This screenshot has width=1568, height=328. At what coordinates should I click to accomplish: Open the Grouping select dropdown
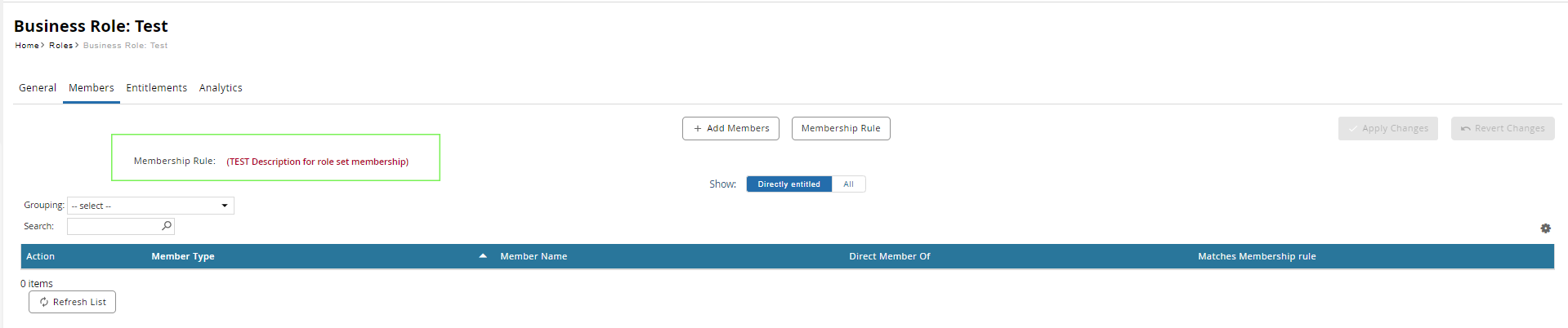[x=150, y=206]
